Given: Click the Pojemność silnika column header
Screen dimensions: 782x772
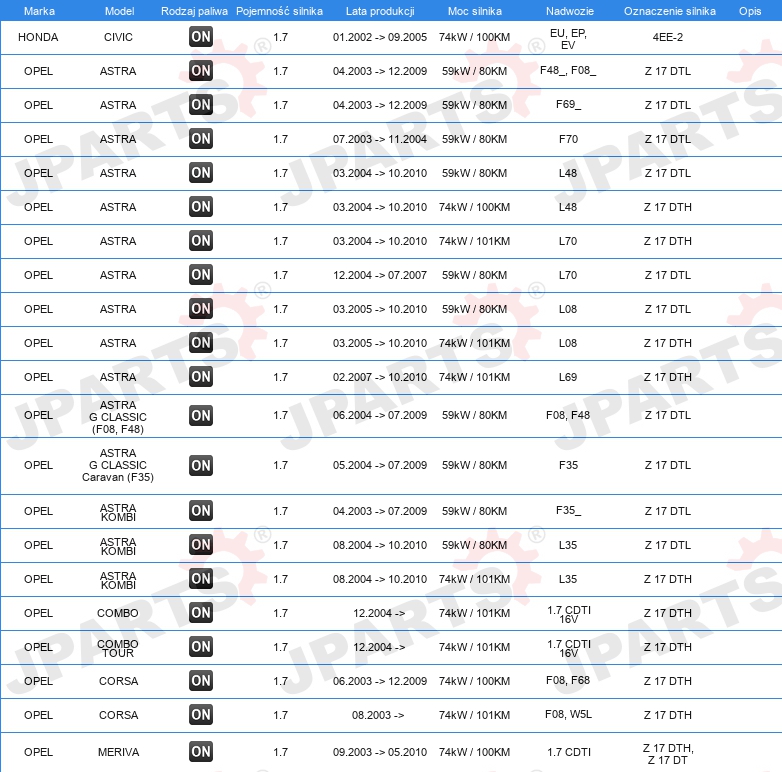Looking at the screenshot, I should [x=279, y=11].
